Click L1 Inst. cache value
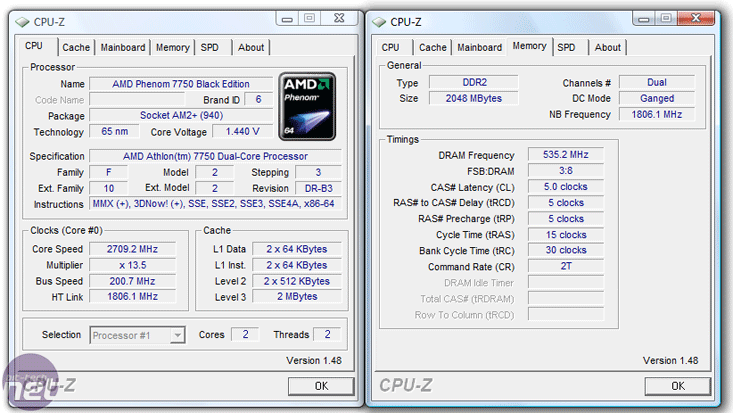The height and width of the screenshot is (413, 733). pyautogui.click(x=297, y=265)
